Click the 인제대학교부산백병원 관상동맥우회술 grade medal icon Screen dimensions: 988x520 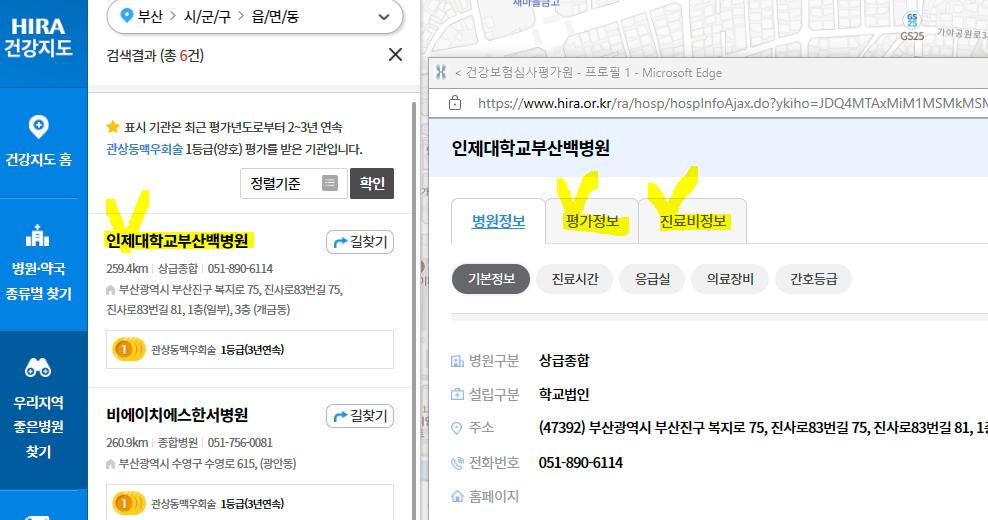click(x=128, y=349)
